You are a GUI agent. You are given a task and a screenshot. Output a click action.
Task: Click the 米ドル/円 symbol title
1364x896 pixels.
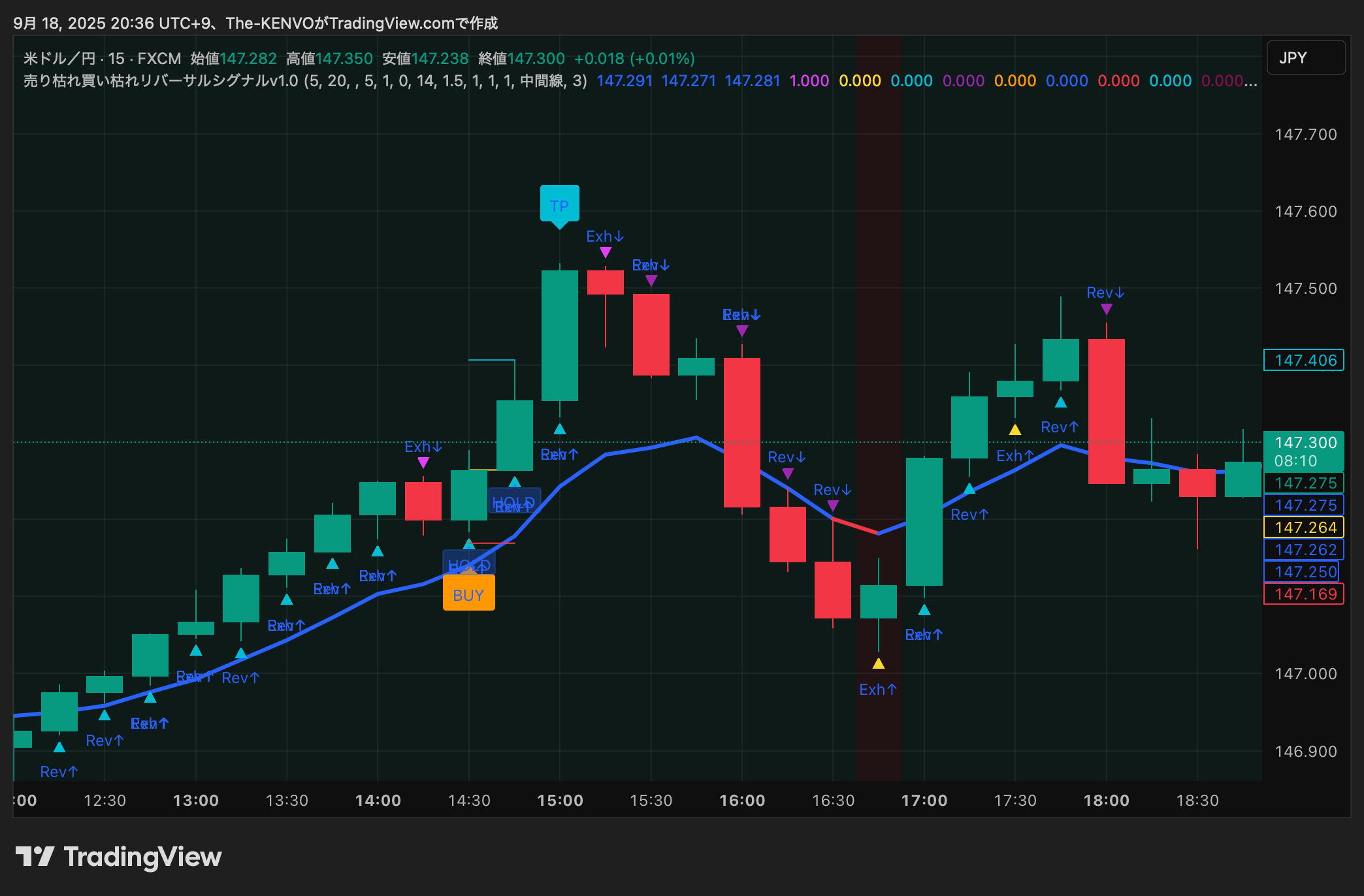tap(59, 59)
